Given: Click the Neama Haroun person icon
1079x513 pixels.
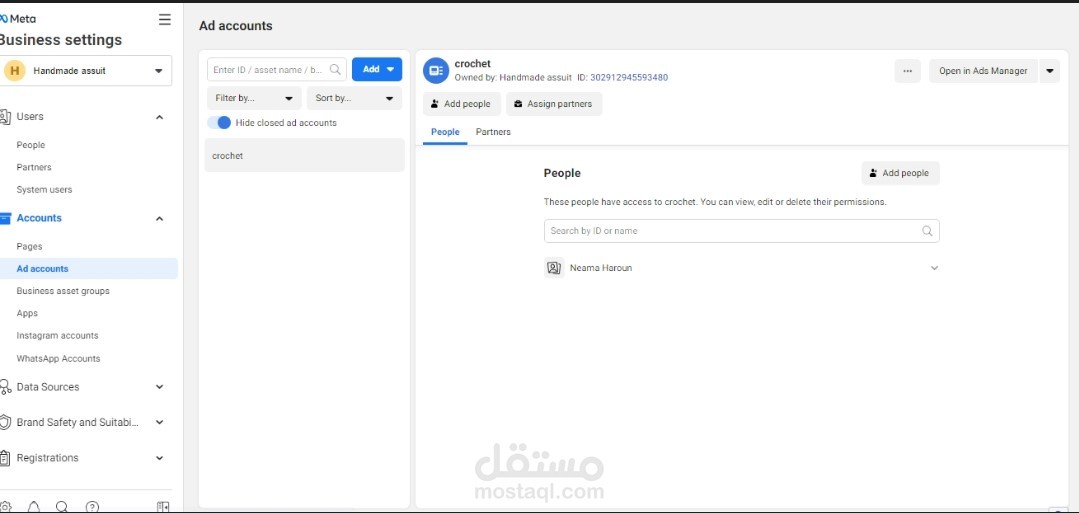Looking at the screenshot, I should click(x=554, y=268).
